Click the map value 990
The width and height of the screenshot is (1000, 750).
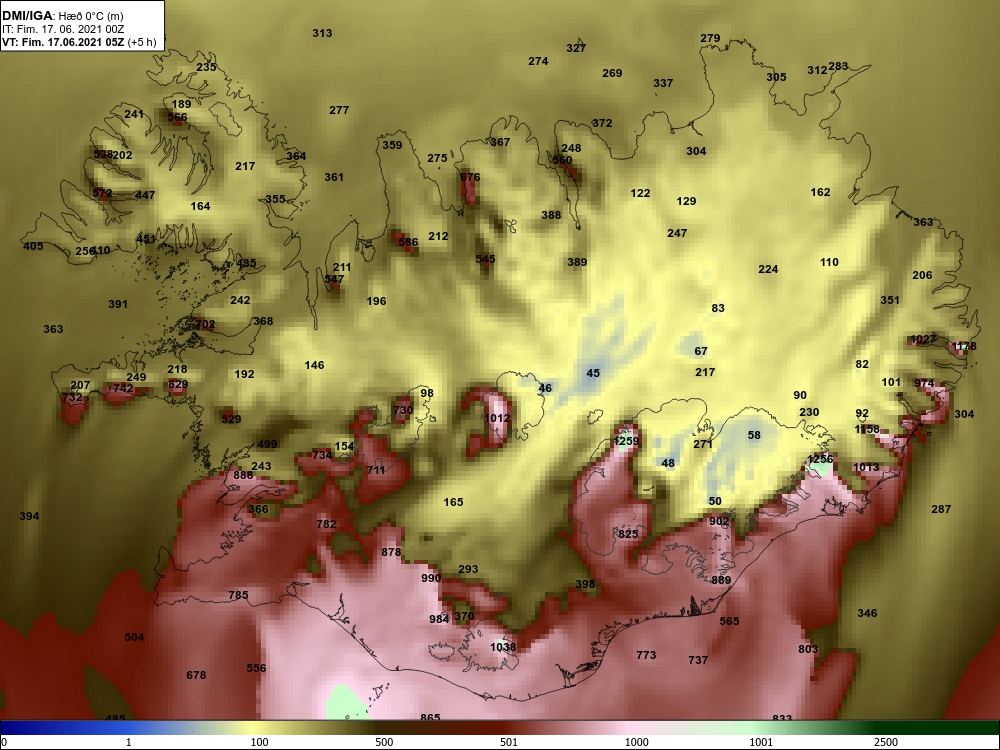[x=431, y=578]
